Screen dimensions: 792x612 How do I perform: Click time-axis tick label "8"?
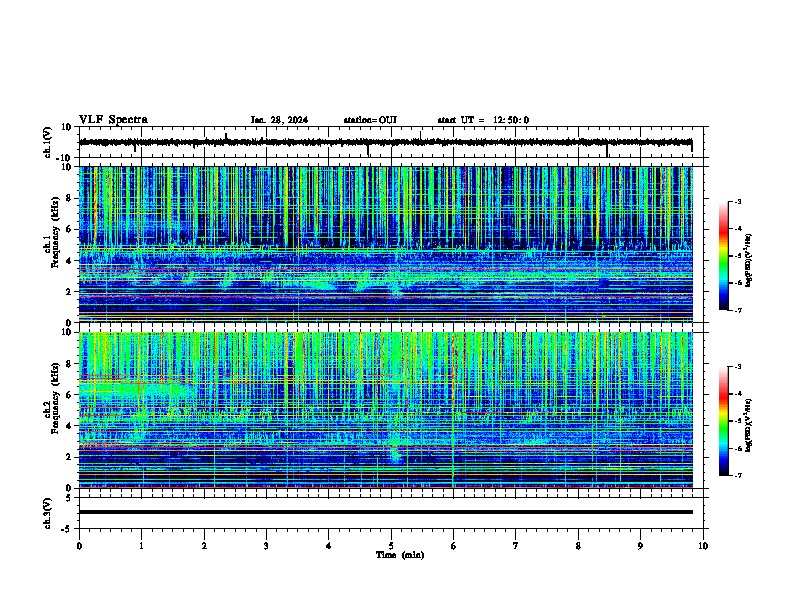coord(578,546)
